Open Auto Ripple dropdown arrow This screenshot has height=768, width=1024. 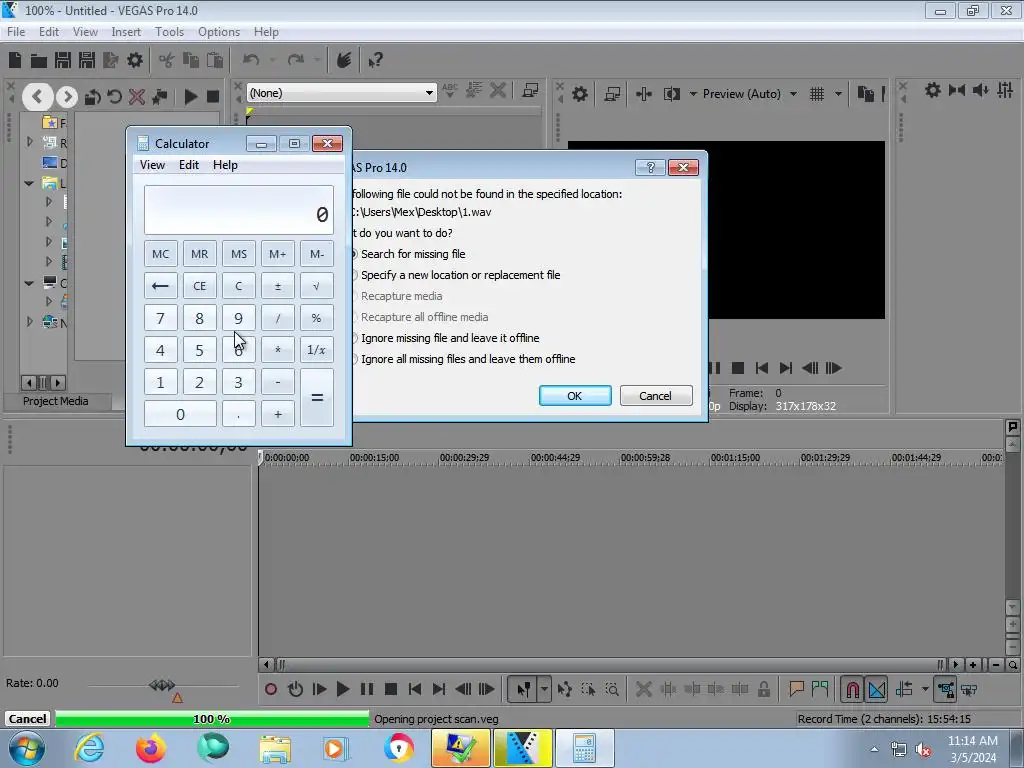pyautogui.click(x=925, y=689)
